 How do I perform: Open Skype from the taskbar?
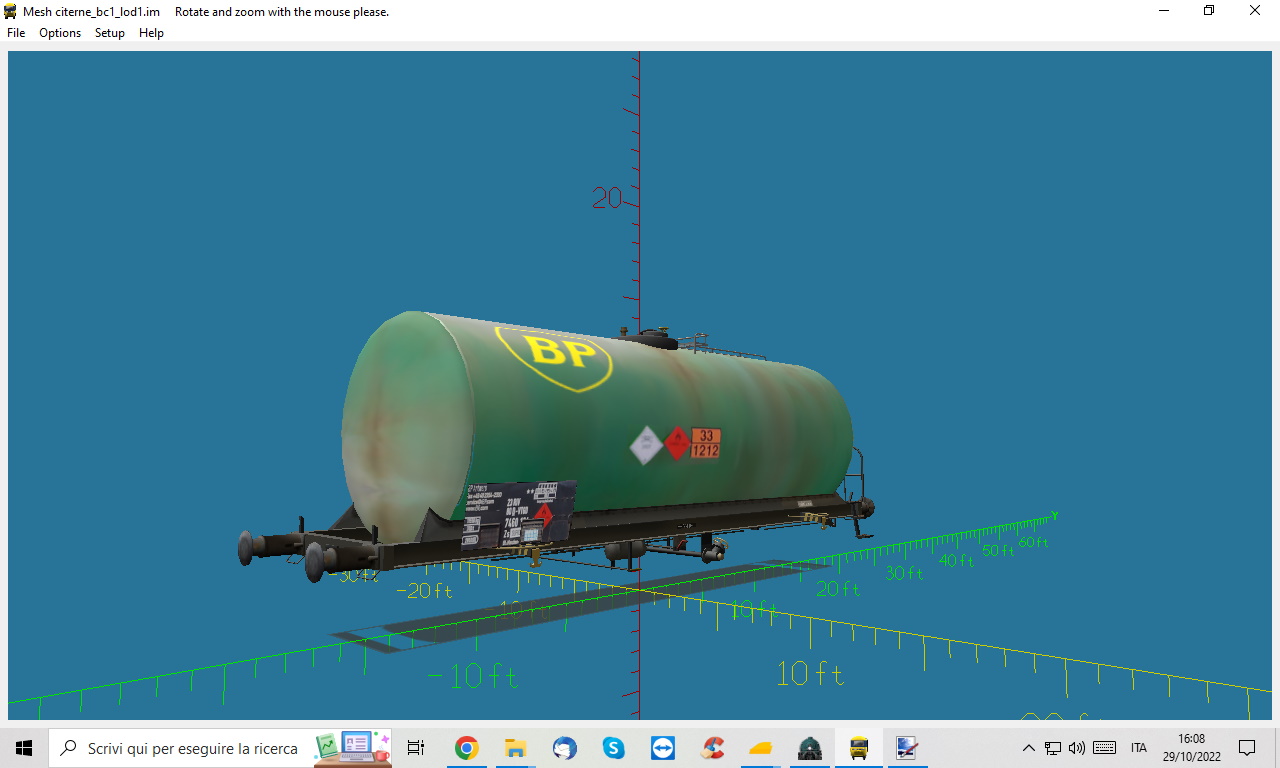(613, 748)
